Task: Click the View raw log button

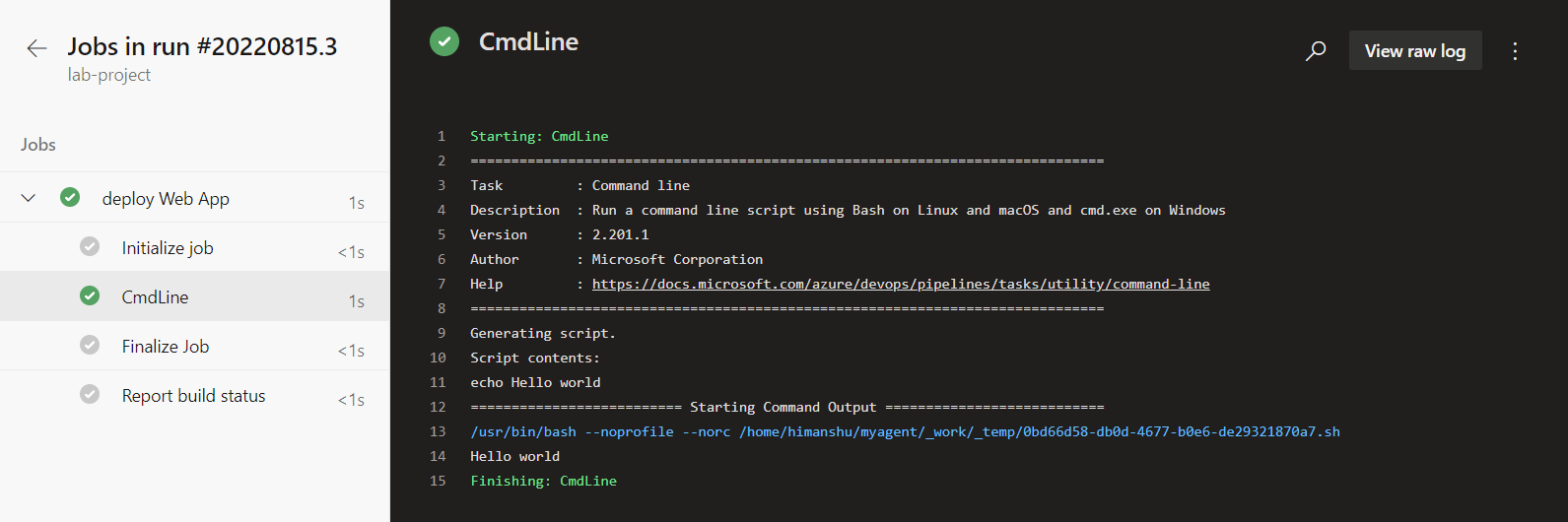Action: (x=1415, y=51)
